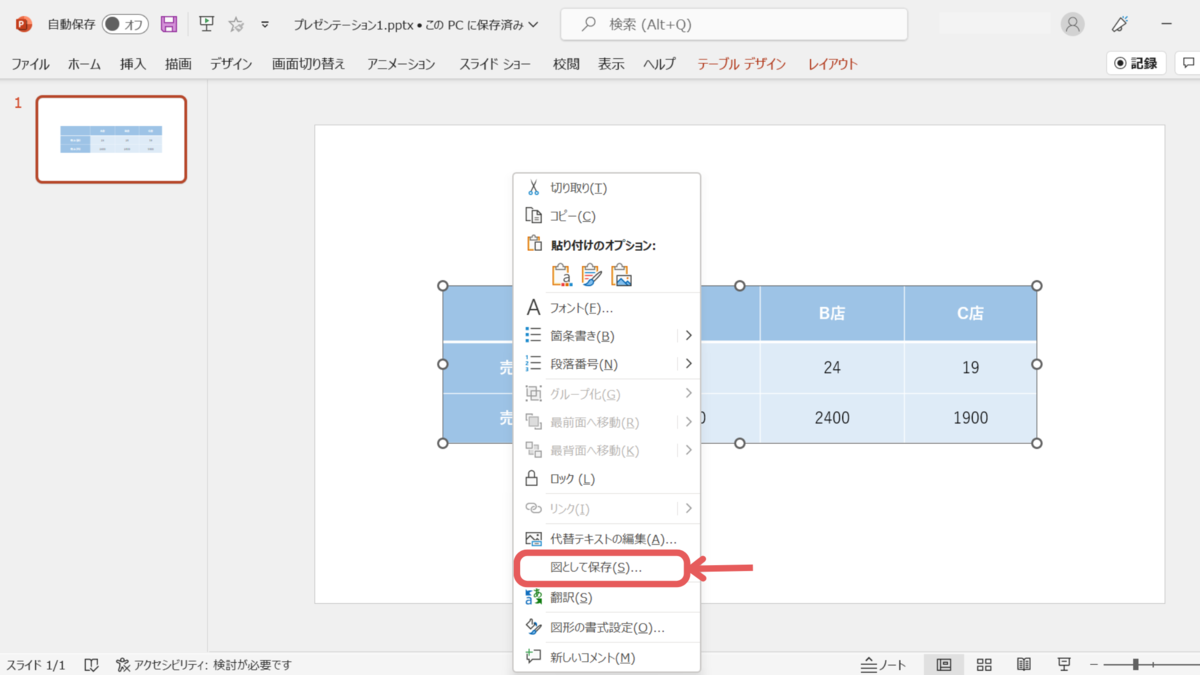Click the zoom out minus button
The width and height of the screenshot is (1200, 675).
(x=1094, y=665)
